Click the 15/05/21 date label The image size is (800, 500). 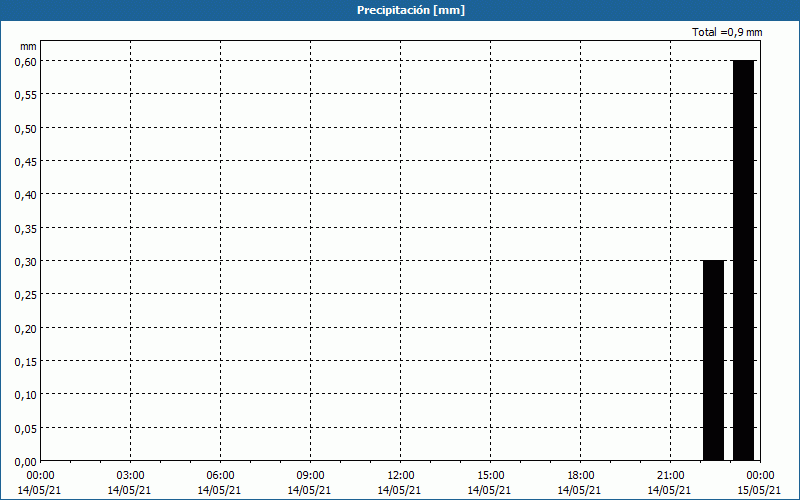pos(759,490)
